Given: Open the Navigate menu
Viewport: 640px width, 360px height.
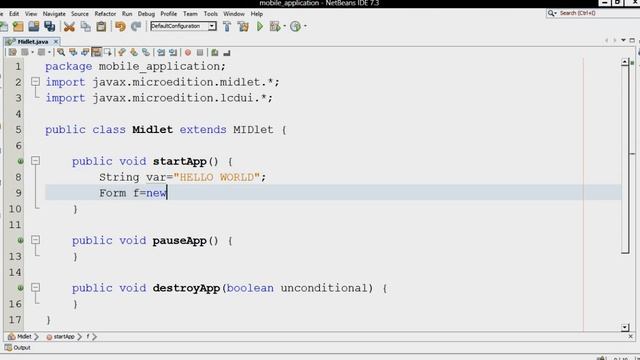Looking at the screenshot, I should 54,14.
